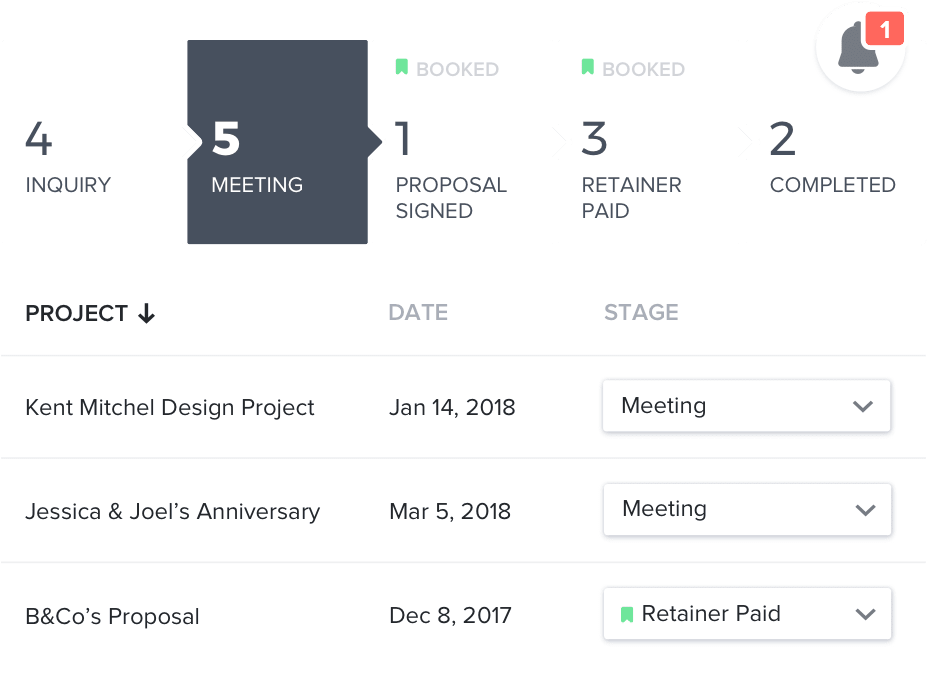Click the sort arrow next to PROJECT header
Image resolution: width=928 pixels, height=674 pixels.
tap(146, 313)
